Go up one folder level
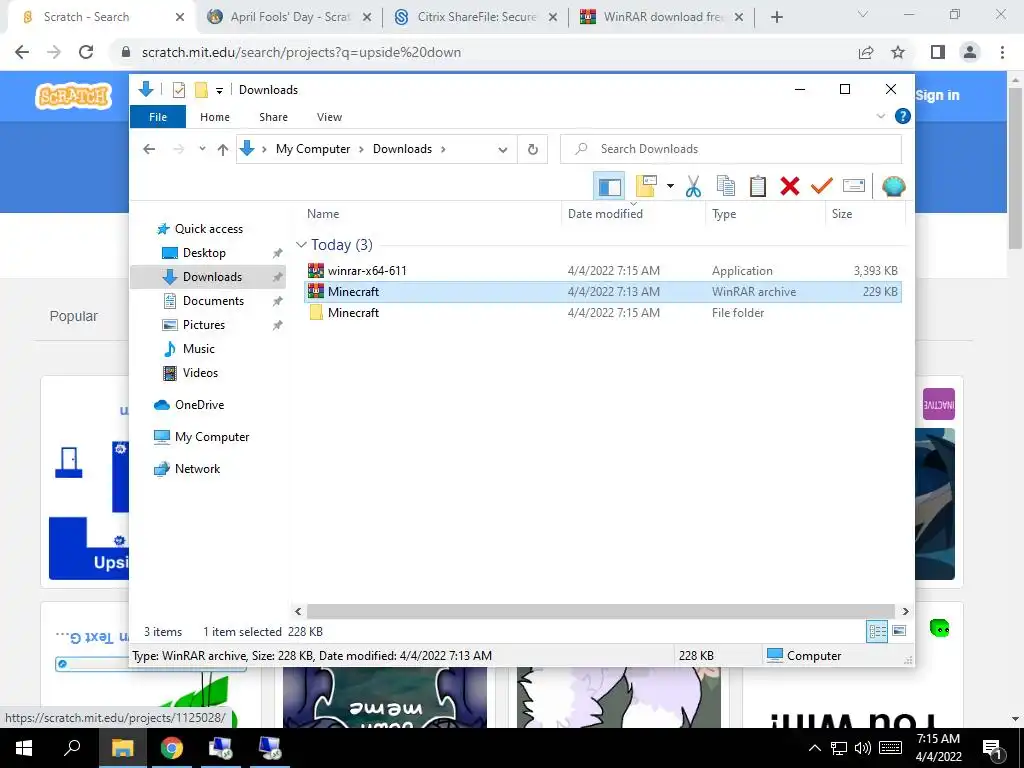1024x768 pixels. 223,150
